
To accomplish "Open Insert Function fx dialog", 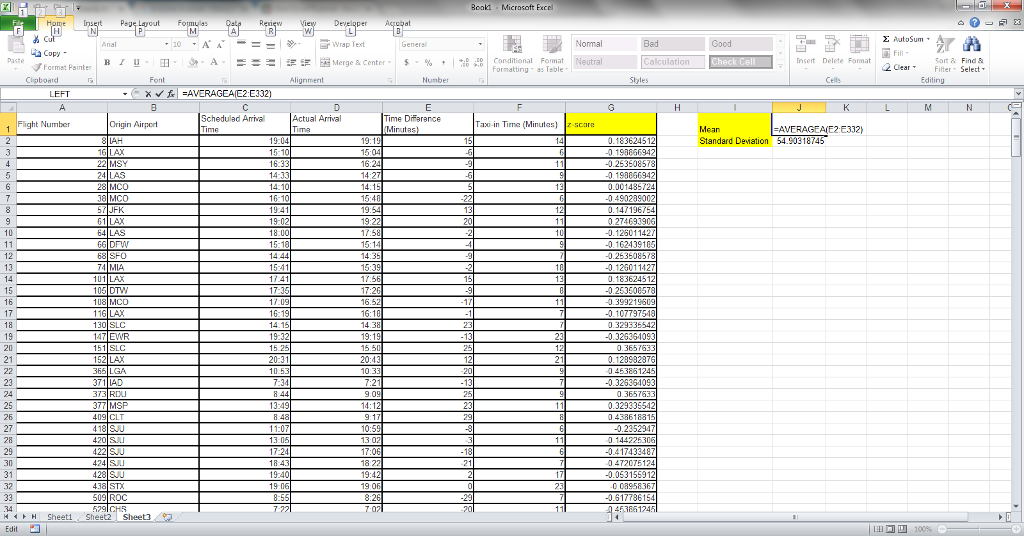I will tap(170, 94).
